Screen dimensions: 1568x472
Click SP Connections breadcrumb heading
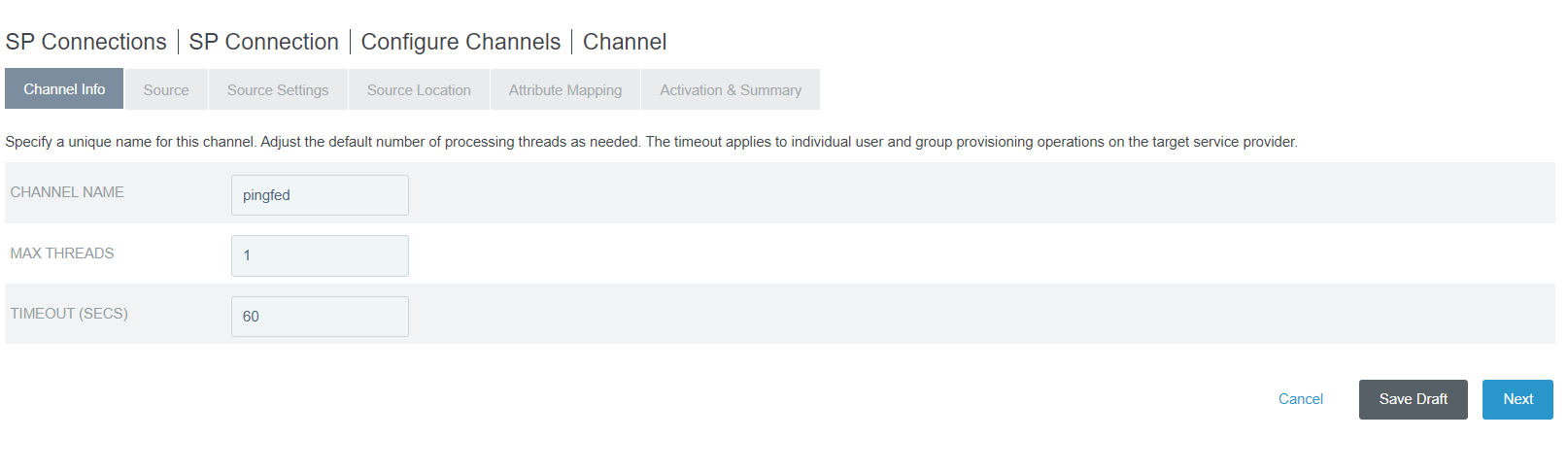click(x=85, y=42)
